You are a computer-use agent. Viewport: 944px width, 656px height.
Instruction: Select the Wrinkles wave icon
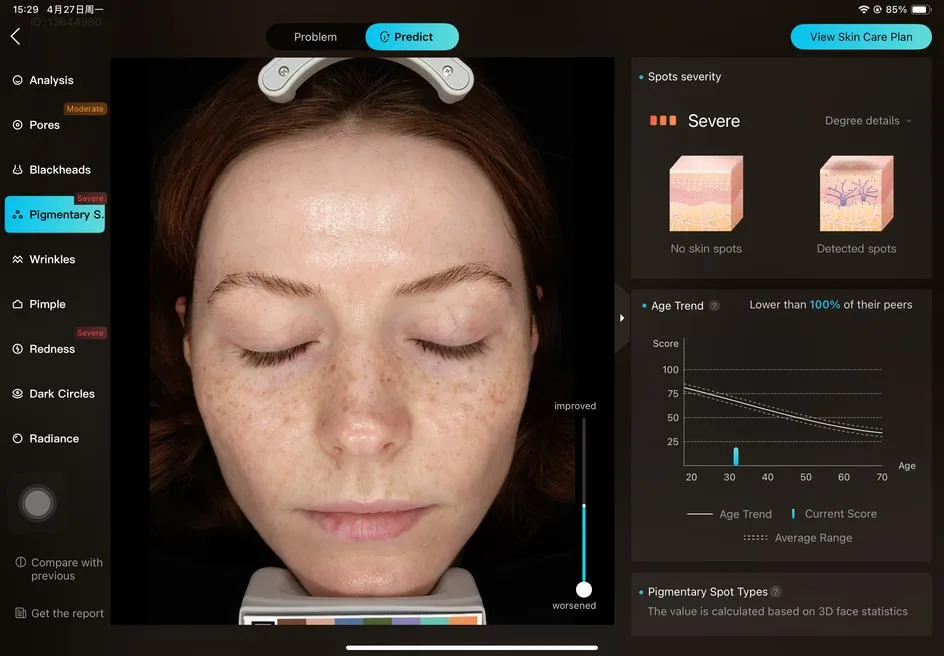pyautogui.click(x=17, y=259)
